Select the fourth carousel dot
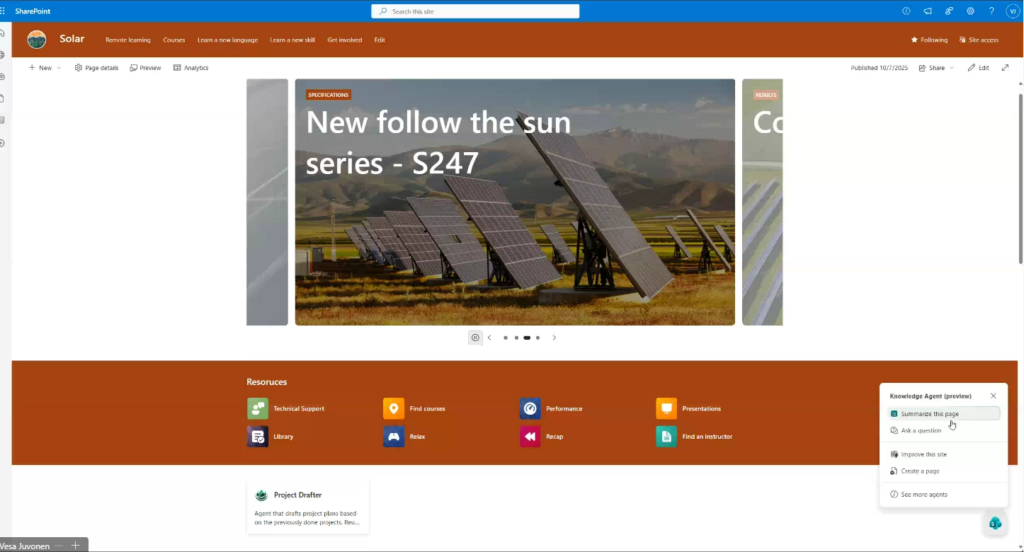1024x552 pixels. pos(537,338)
